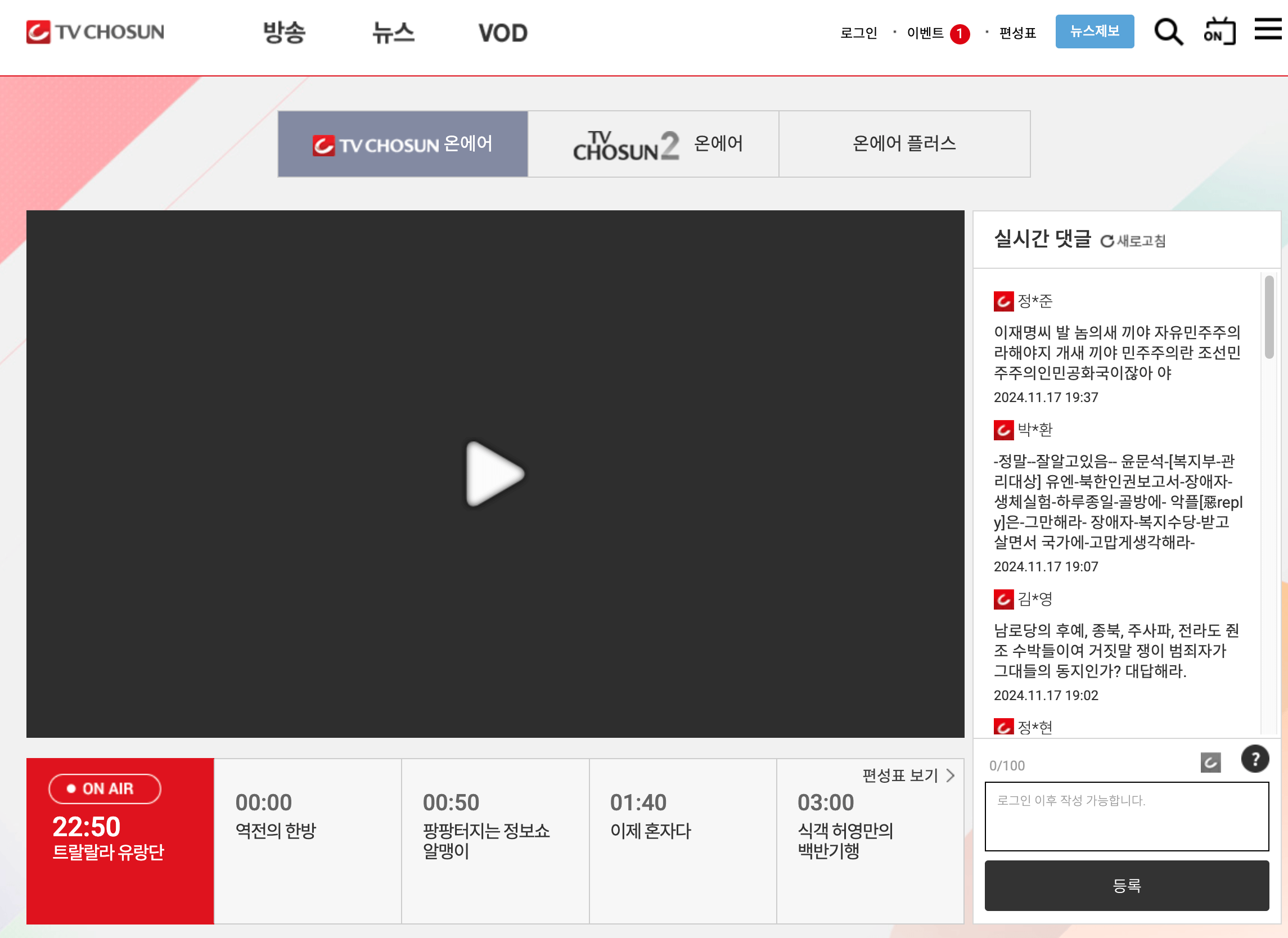Screen dimensions: 1288x938
Task: Click the TV CHOSUN logo in header
Action: [x=96, y=32]
